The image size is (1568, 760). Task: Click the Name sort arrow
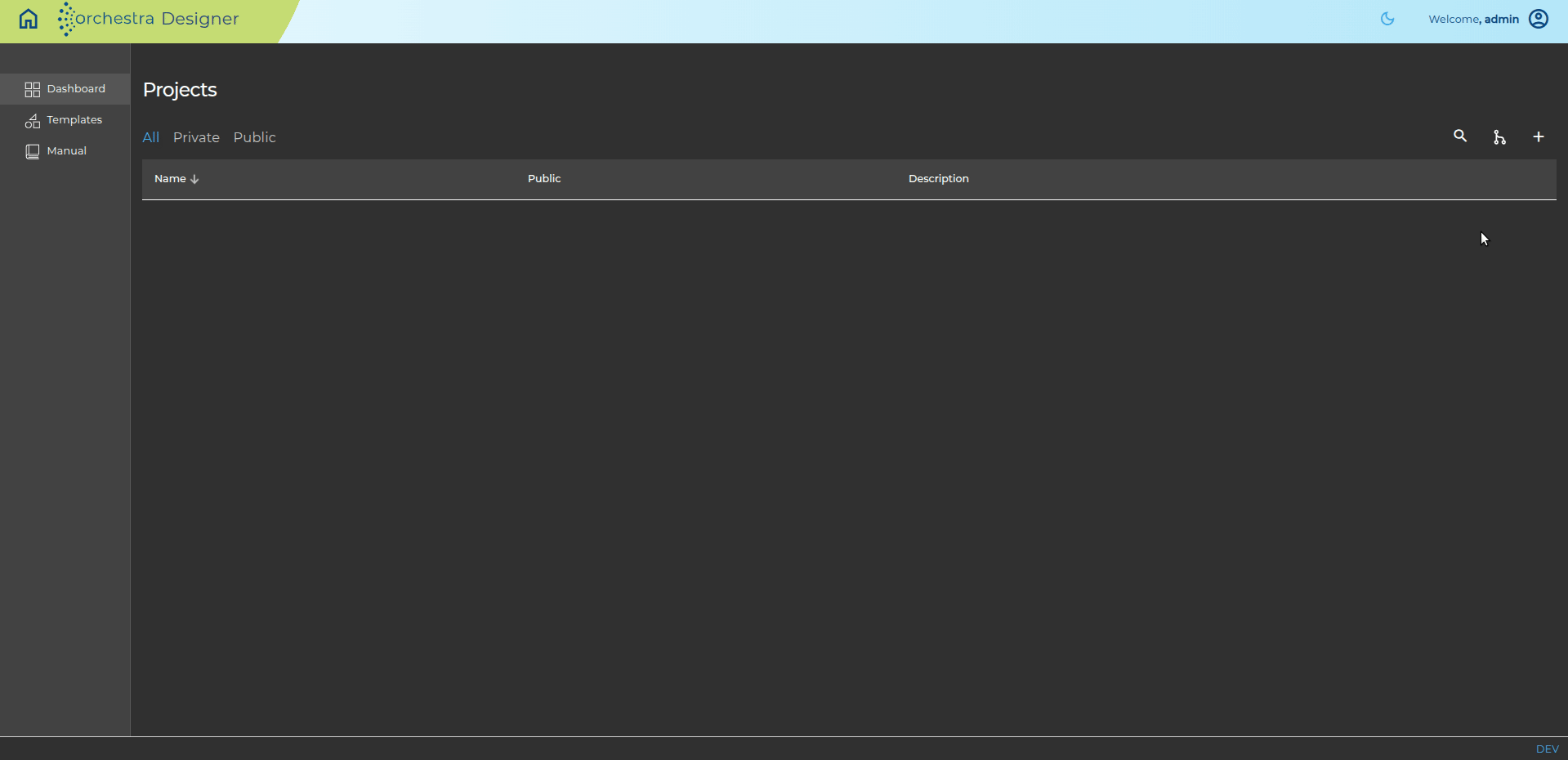tap(194, 179)
